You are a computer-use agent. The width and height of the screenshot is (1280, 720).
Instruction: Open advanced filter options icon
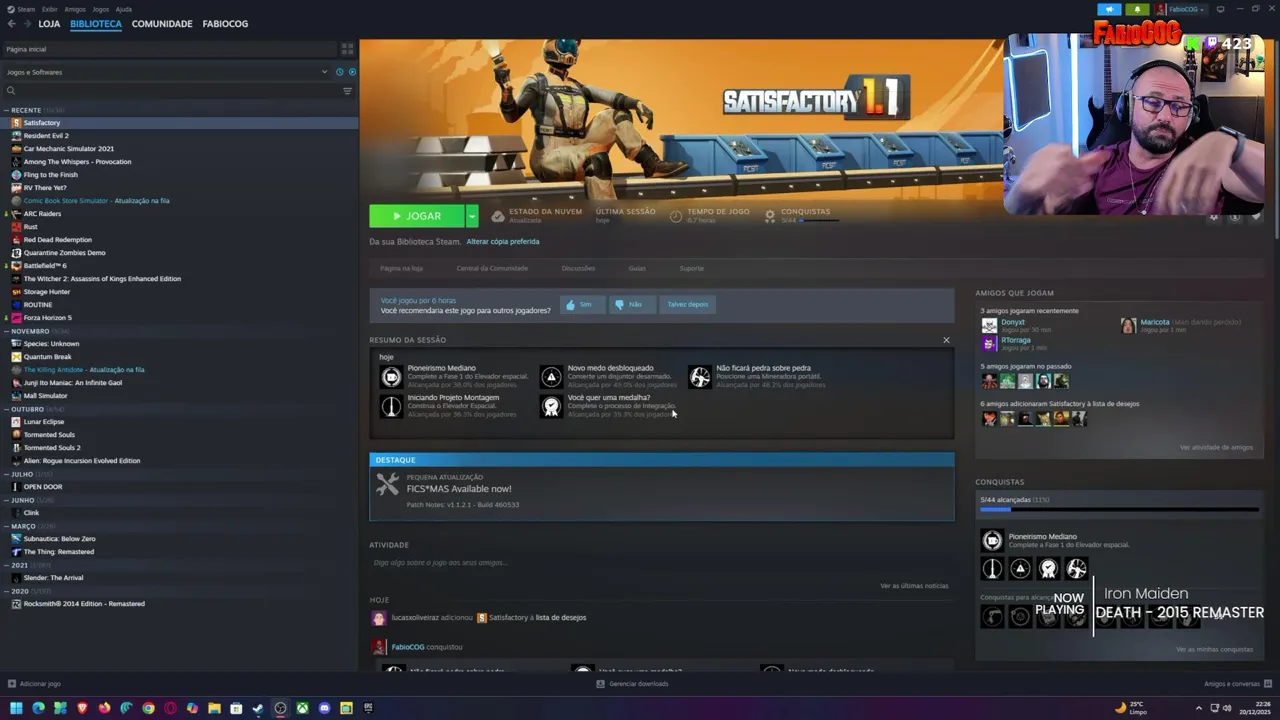tap(347, 91)
